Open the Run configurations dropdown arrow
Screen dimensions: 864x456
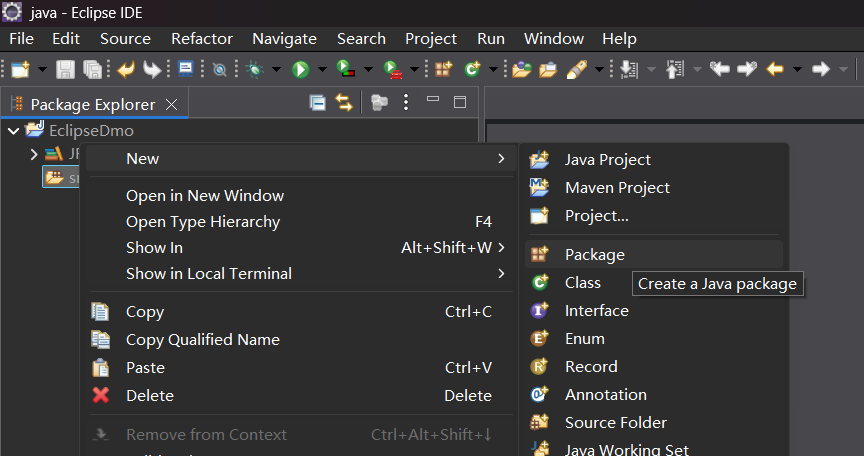(x=322, y=70)
